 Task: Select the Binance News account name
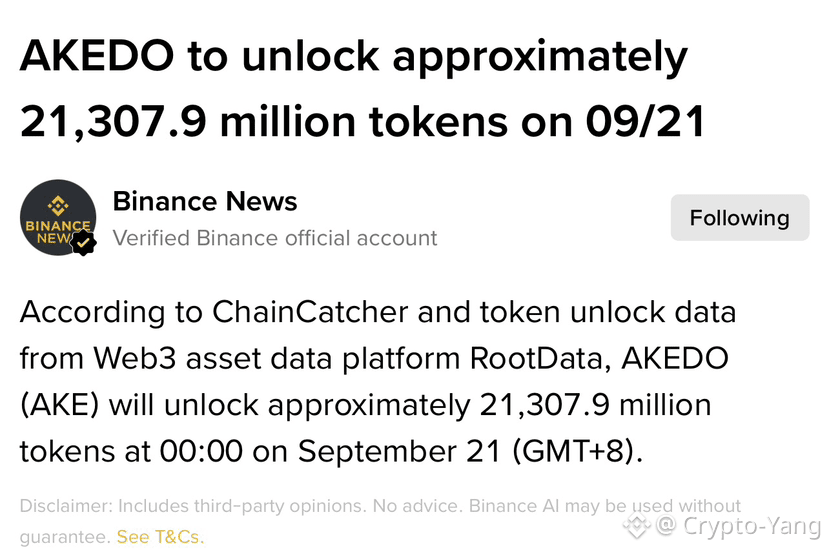[205, 201]
